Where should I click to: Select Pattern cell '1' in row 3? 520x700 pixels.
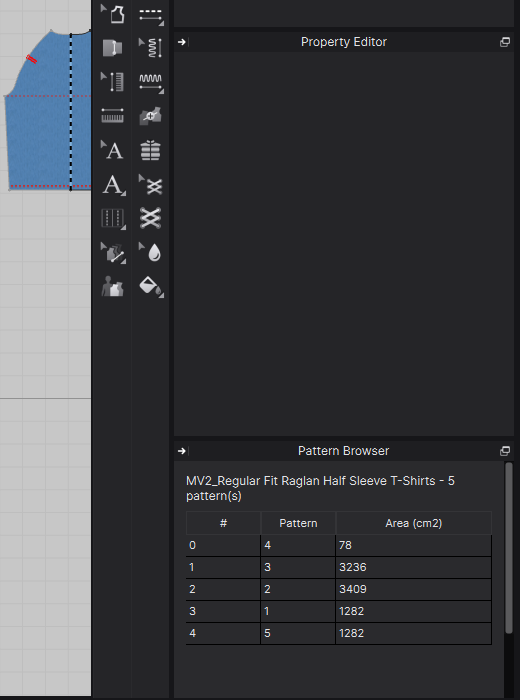tap(298, 611)
